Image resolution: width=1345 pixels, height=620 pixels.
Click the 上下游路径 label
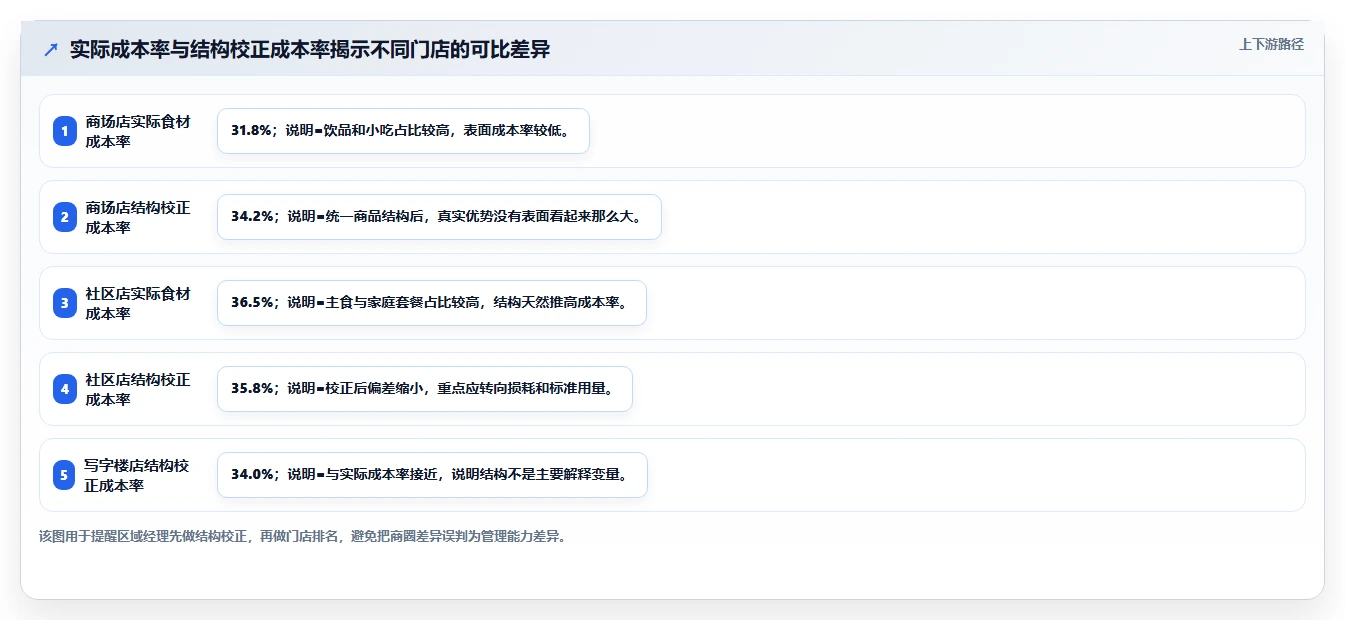point(1271,44)
